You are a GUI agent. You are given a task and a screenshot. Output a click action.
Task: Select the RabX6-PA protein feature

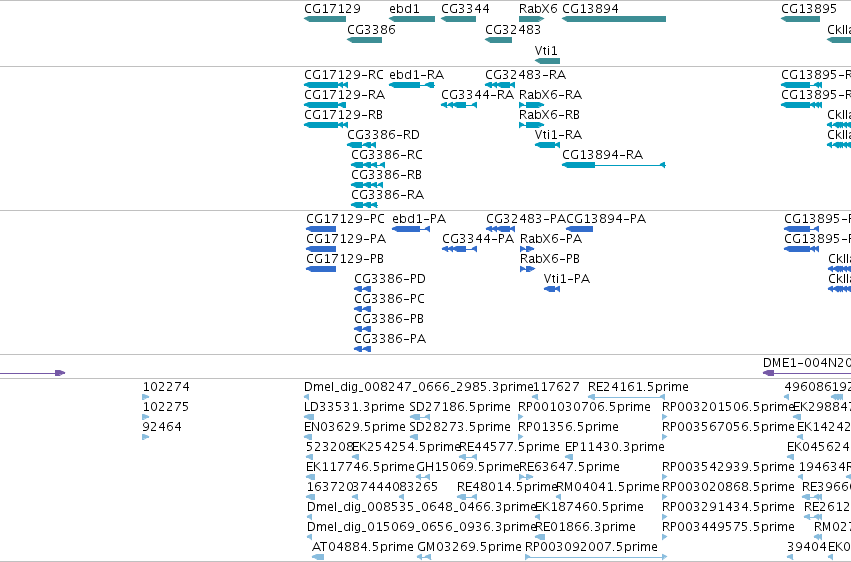527,249
